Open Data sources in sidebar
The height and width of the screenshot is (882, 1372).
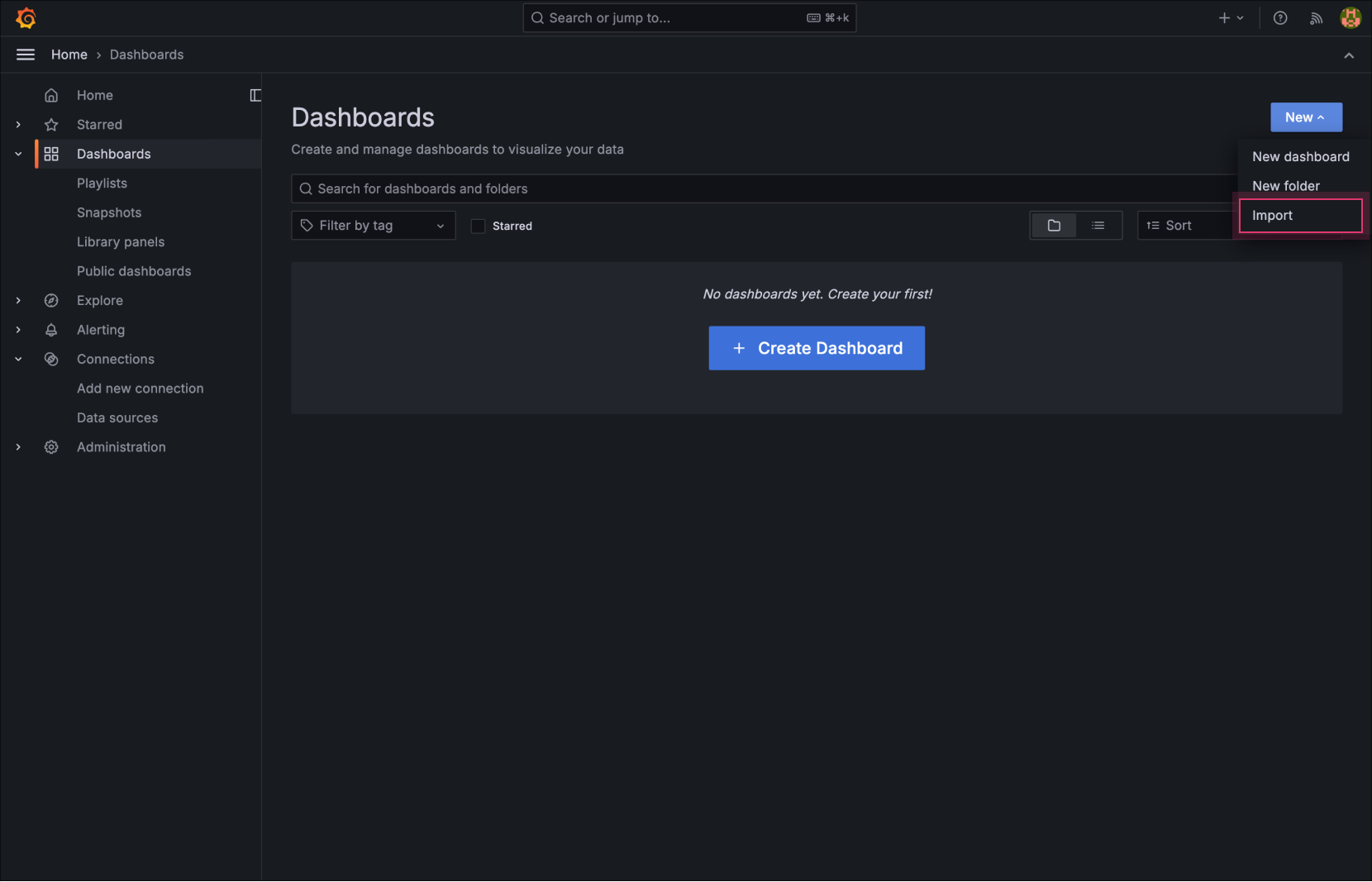(x=117, y=418)
